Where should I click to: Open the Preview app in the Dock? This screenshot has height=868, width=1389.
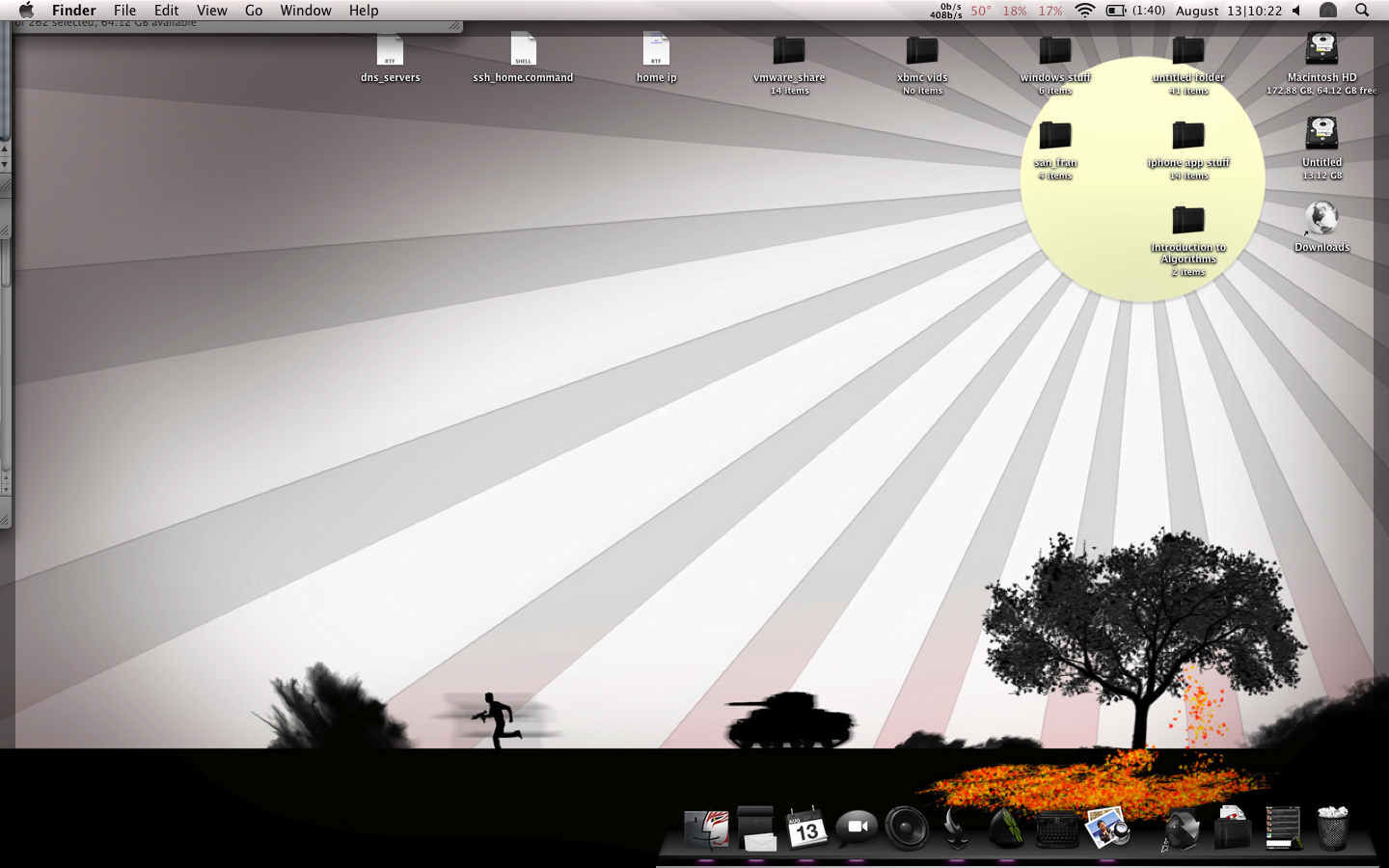click(1107, 828)
